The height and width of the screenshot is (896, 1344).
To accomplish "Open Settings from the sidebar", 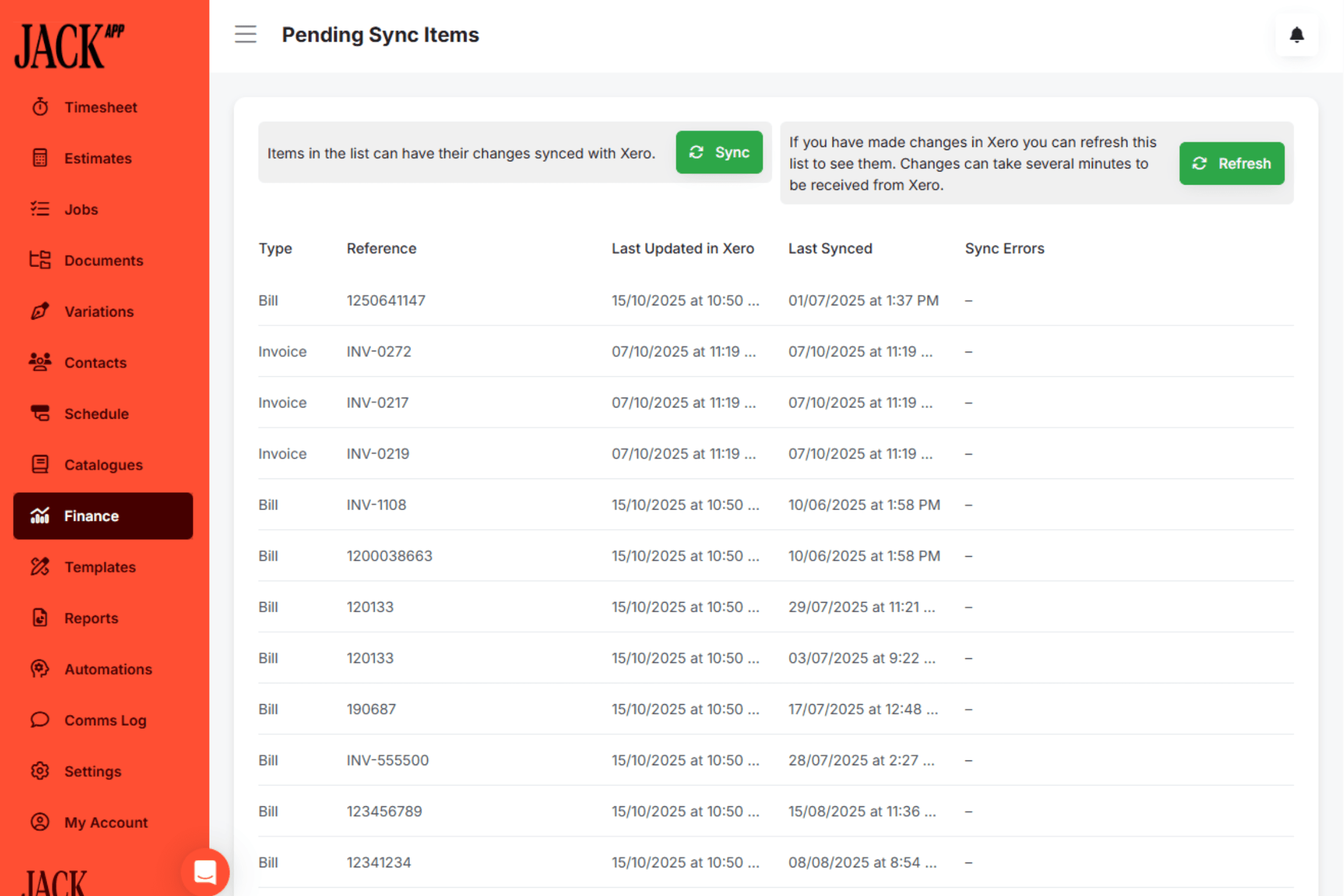I will (93, 771).
